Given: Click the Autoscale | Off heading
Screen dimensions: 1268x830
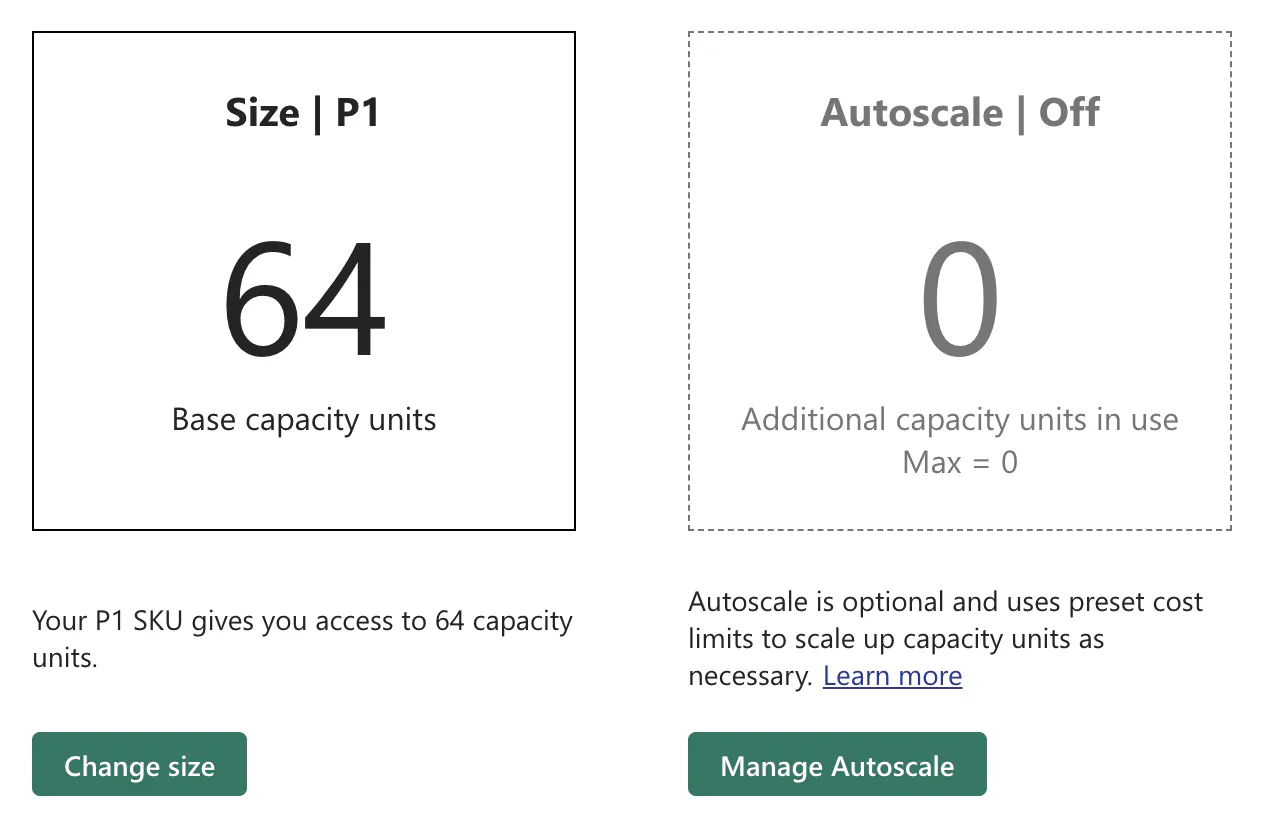Looking at the screenshot, I should point(959,112).
